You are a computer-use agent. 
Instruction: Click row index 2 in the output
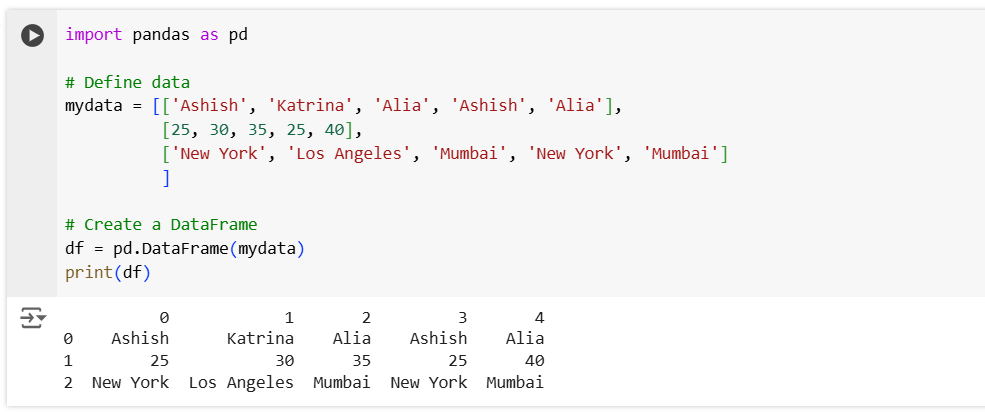click(x=68, y=382)
